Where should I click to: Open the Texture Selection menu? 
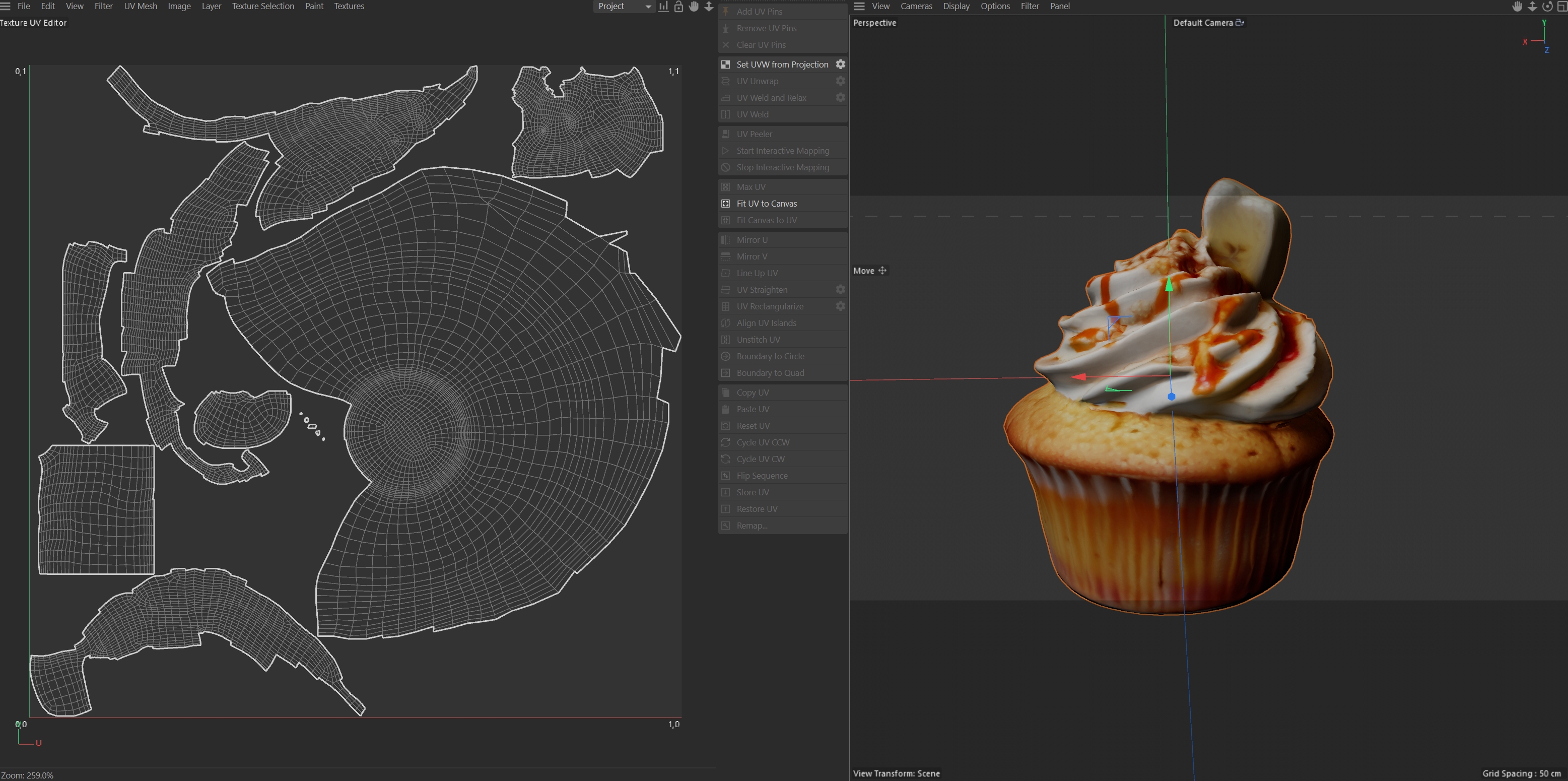[x=262, y=6]
